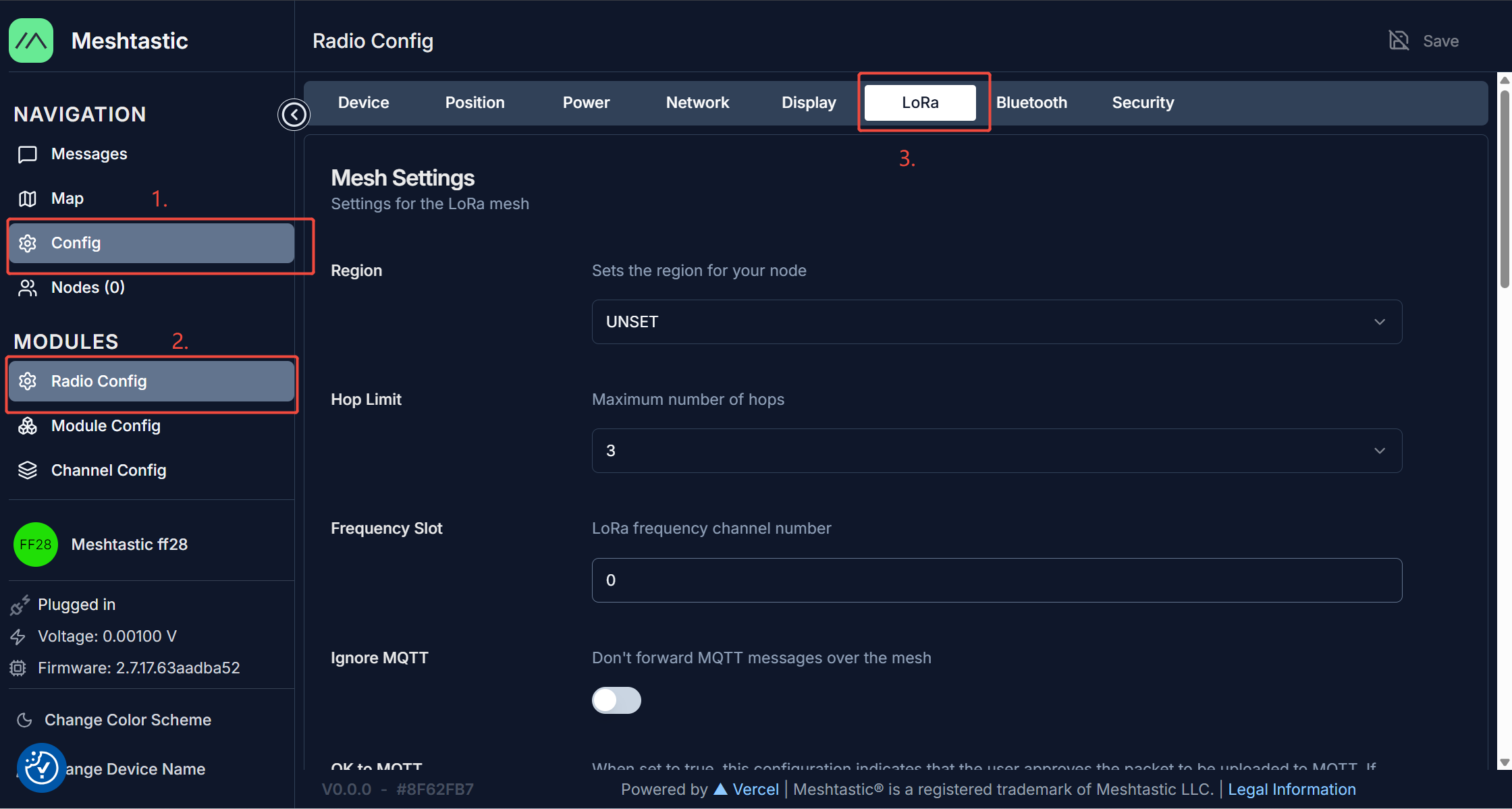Click the Frequency Slot input field

(x=996, y=580)
